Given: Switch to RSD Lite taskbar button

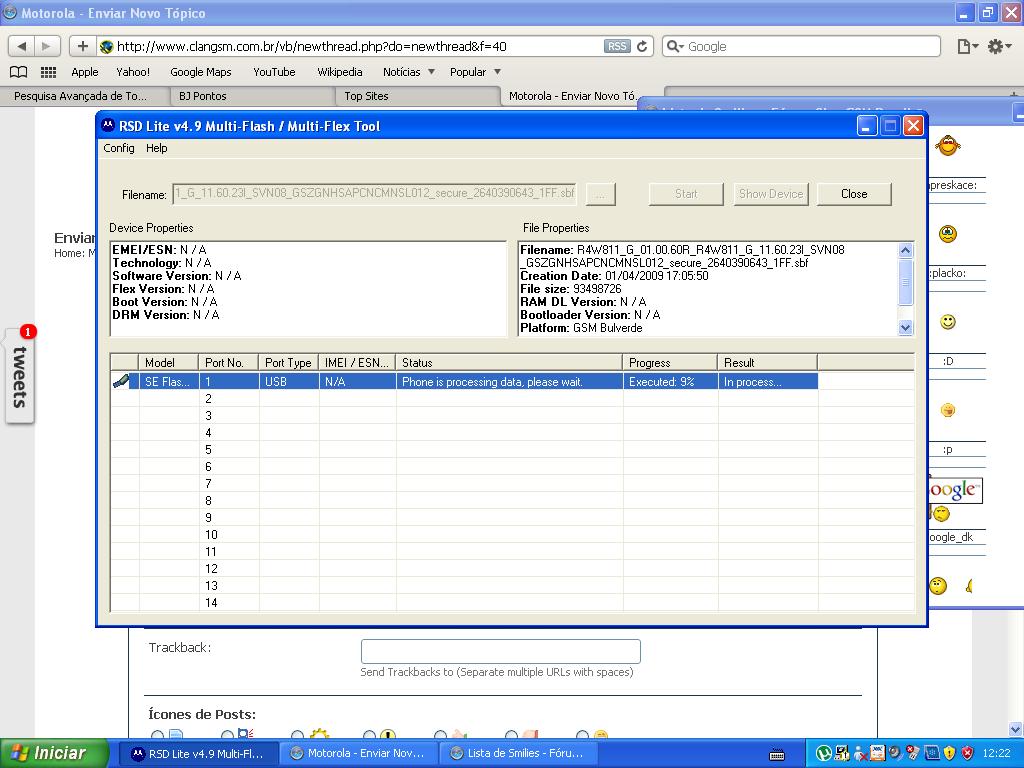Looking at the screenshot, I should (x=200, y=753).
